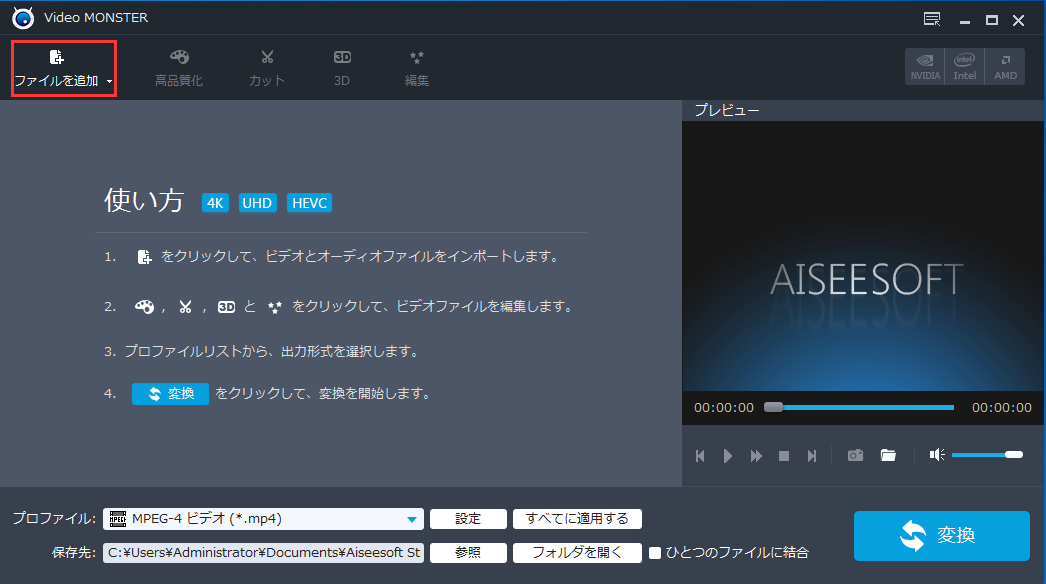Open the 編集 (Edit) tool
Viewport: 1046px width, 584px height.
coord(416,66)
